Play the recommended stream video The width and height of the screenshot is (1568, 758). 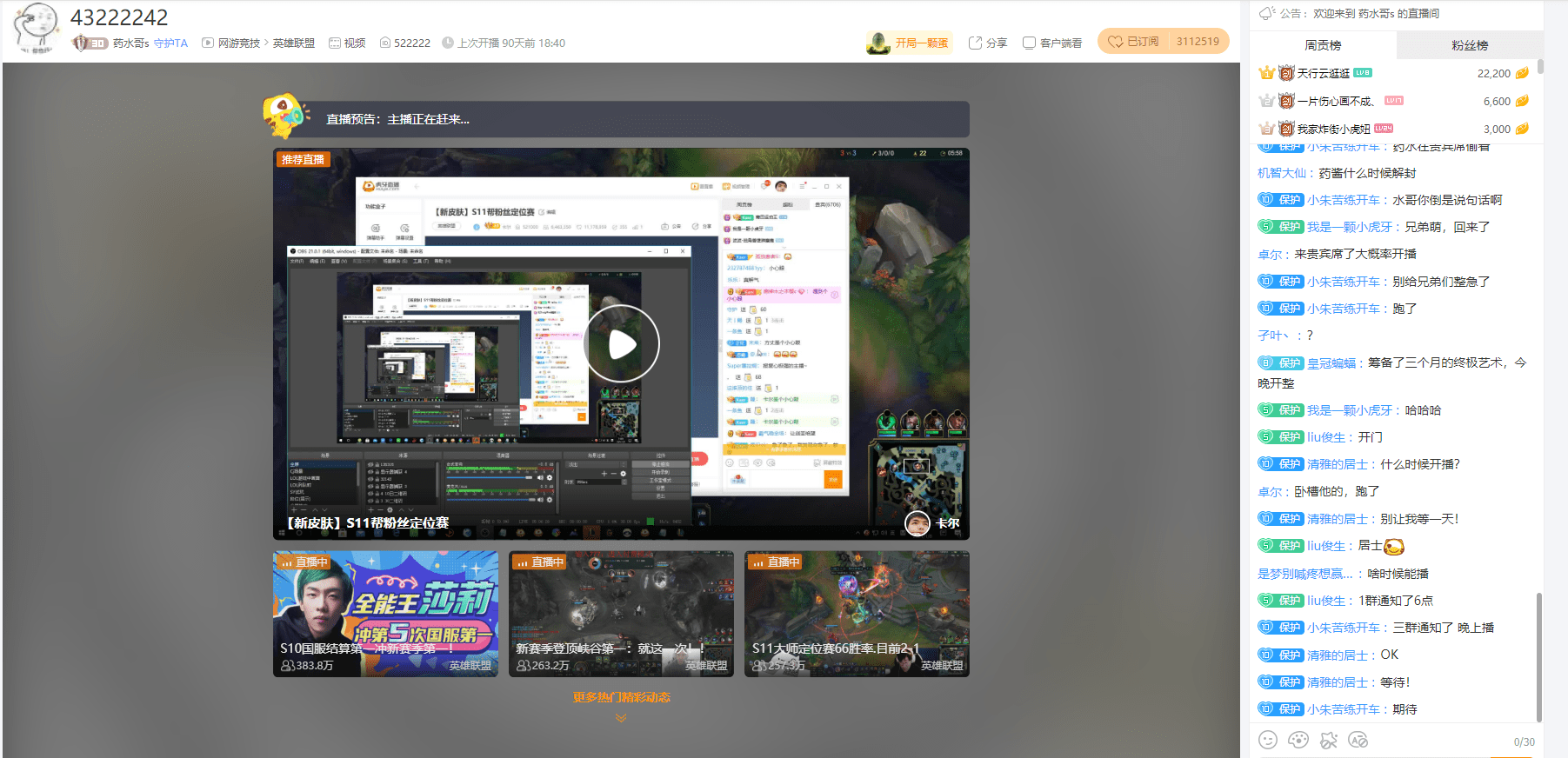[x=621, y=344]
